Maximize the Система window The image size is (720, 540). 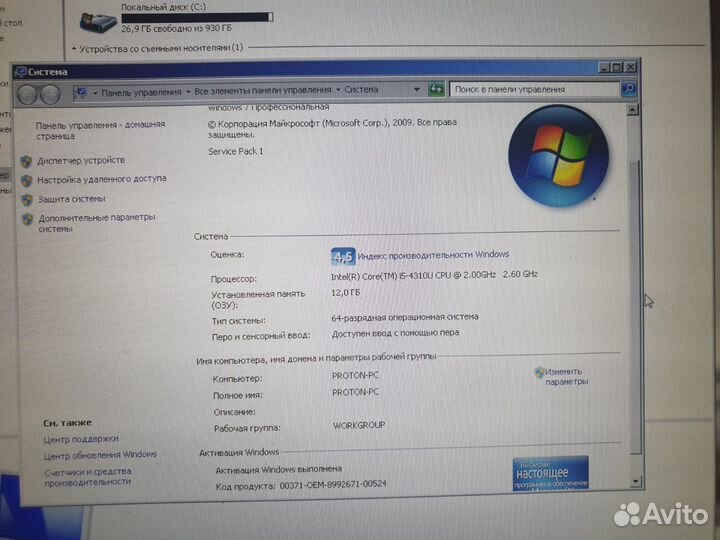pyautogui.click(x=617, y=68)
